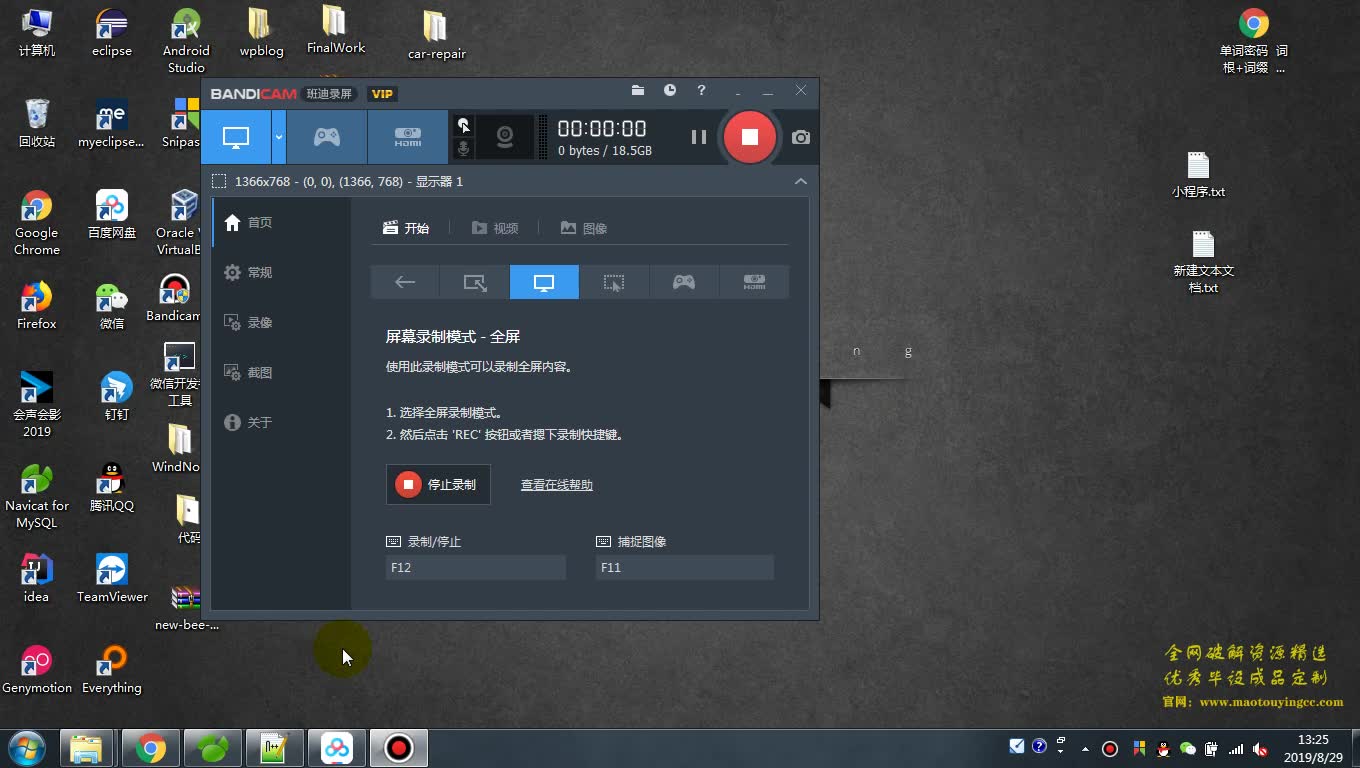Viewport: 1360px width, 768px height.
Task: Select the Navicat for MySQL desktop shortcut
Action: point(37,496)
